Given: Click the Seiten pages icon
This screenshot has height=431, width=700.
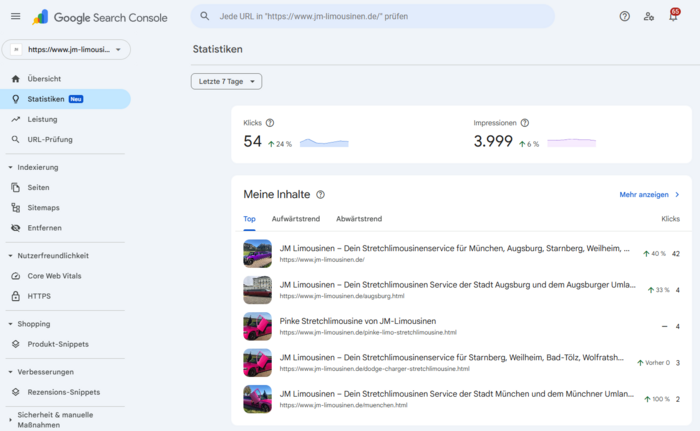Looking at the screenshot, I should click(16, 188).
